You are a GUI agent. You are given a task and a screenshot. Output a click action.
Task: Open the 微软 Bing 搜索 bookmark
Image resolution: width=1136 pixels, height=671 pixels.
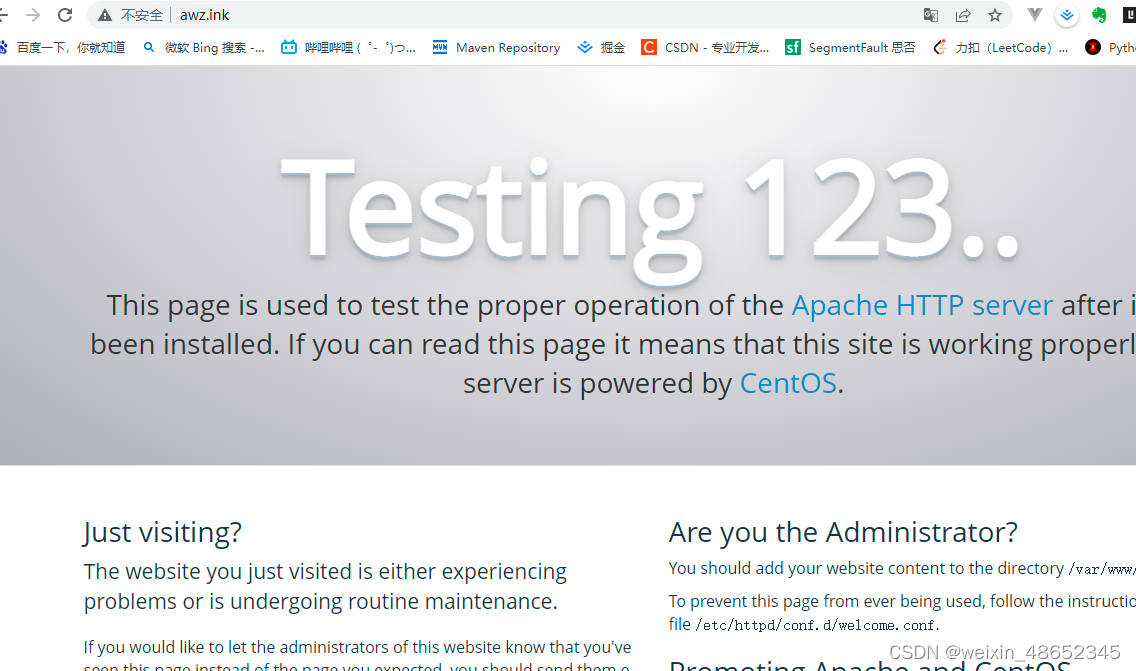204,48
